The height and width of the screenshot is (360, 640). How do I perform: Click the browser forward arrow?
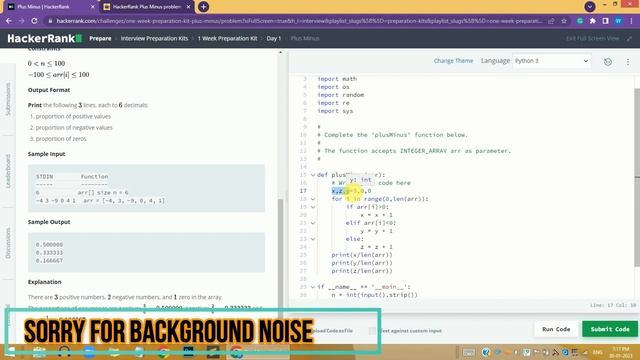point(22,21)
